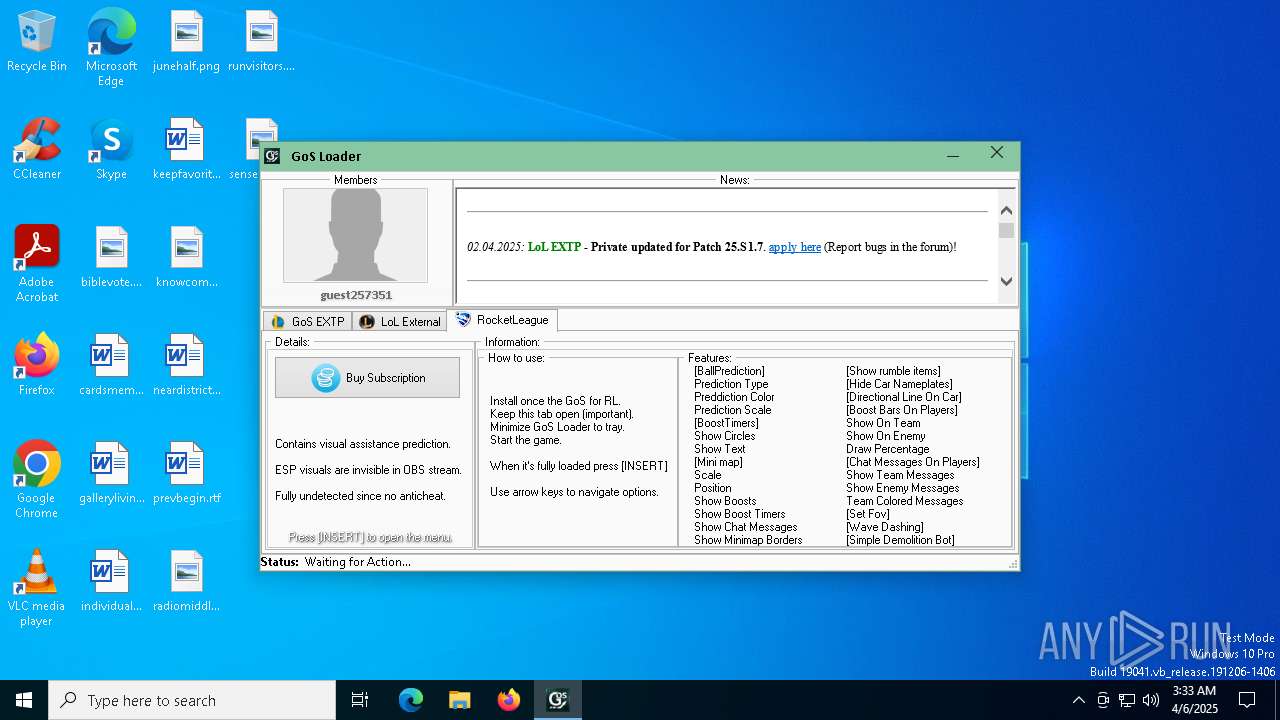Click the [Set Fov] feature entry
The height and width of the screenshot is (720, 1280).
[x=868, y=514]
